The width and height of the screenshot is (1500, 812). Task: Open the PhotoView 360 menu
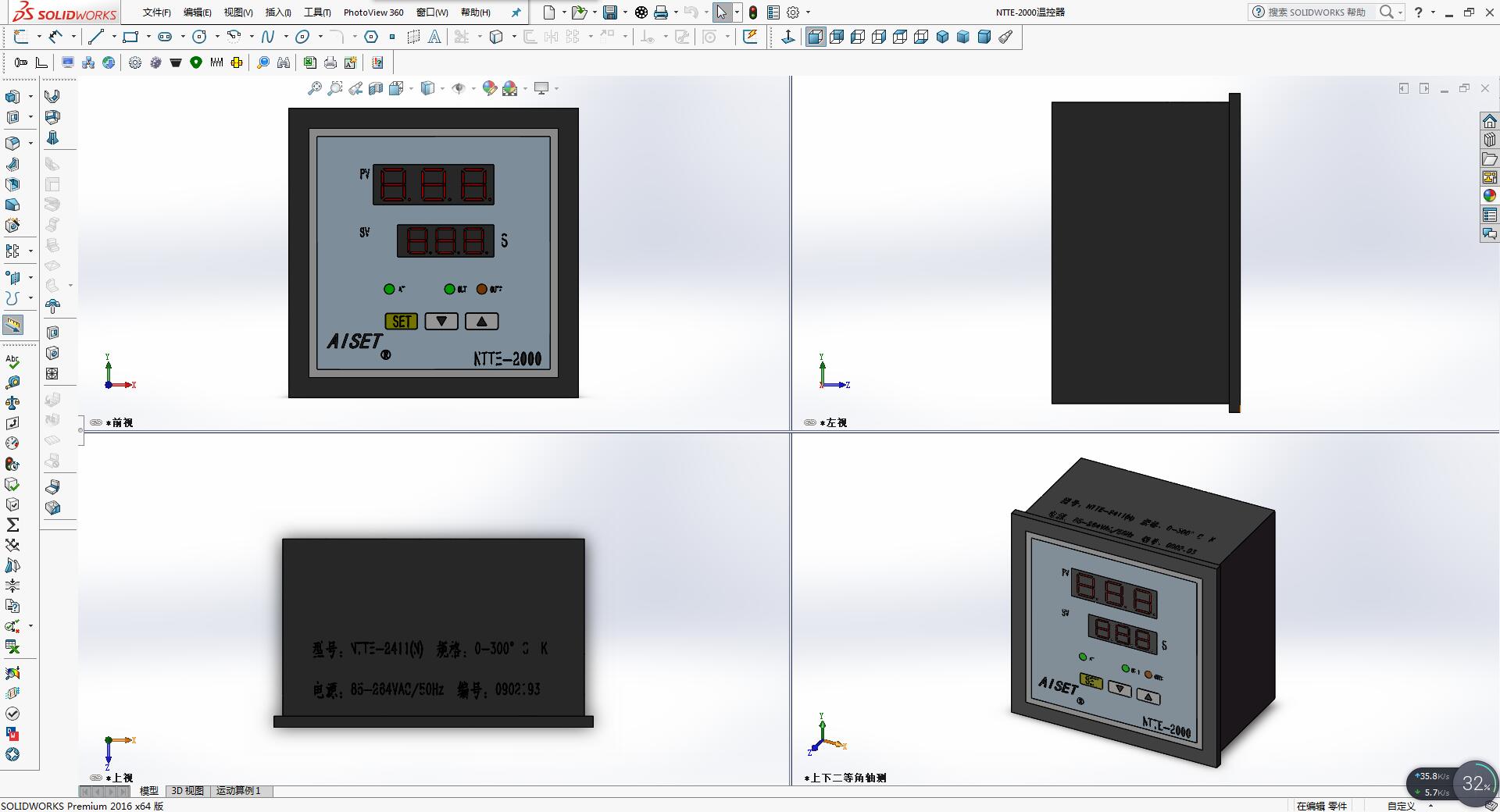tap(373, 12)
